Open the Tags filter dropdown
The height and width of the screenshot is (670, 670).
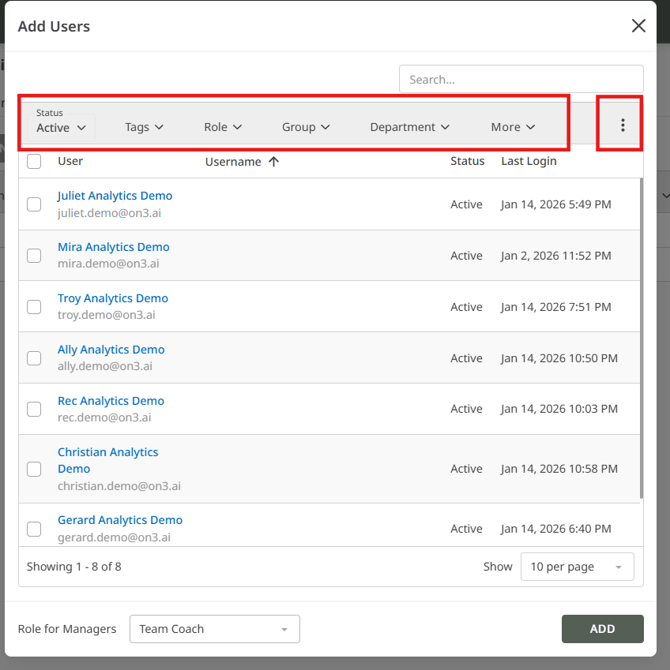144,127
